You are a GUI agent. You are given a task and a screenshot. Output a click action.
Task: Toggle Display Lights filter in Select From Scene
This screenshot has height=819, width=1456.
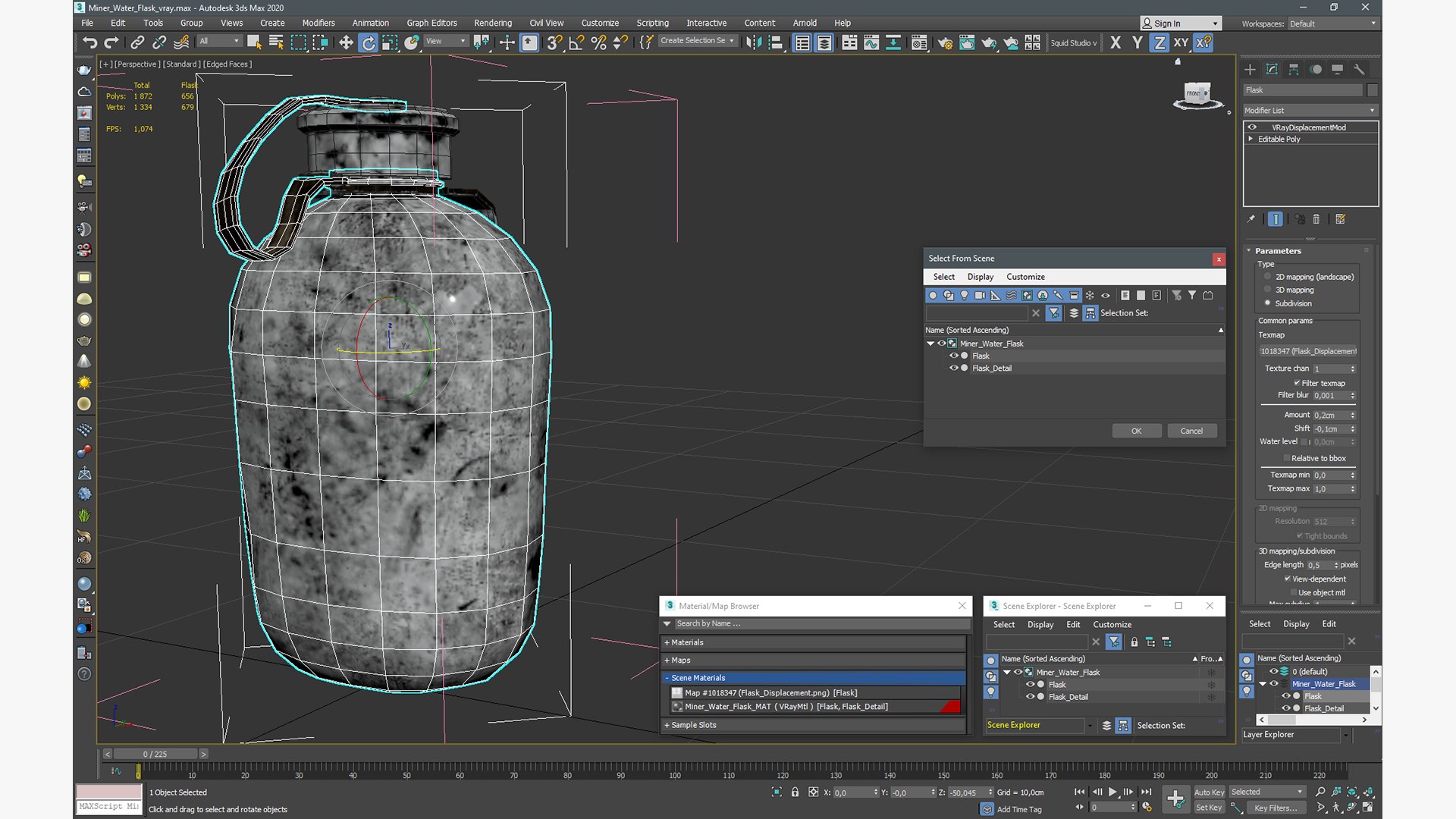[x=964, y=295]
